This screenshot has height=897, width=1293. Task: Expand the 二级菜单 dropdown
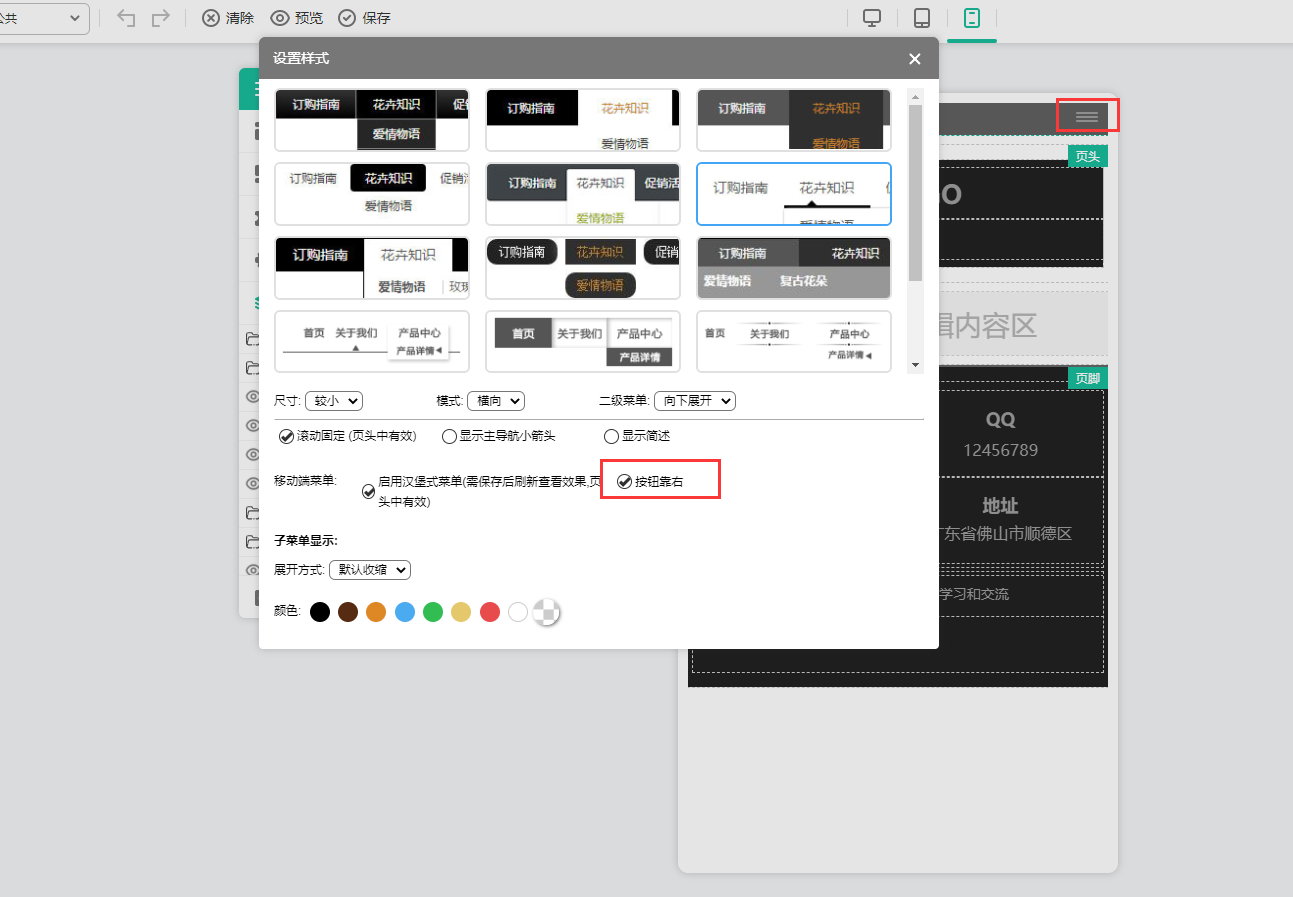pos(694,400)
